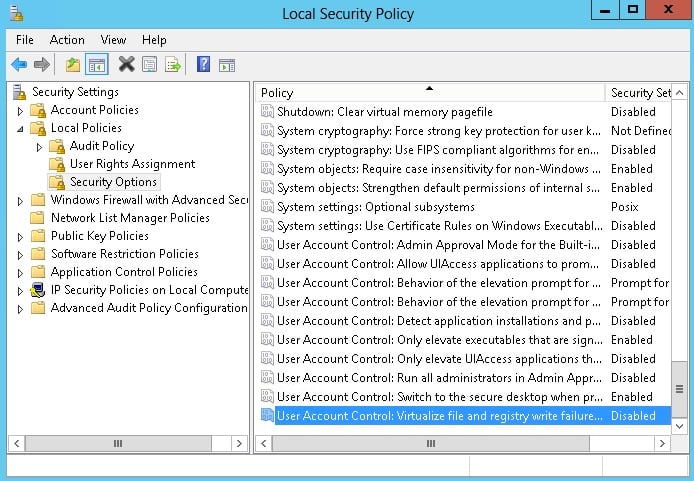Viewport: 694px width, 481px height.
Task: Expand Windows Firewall with Advanced Security node
Action: (20, 200)
